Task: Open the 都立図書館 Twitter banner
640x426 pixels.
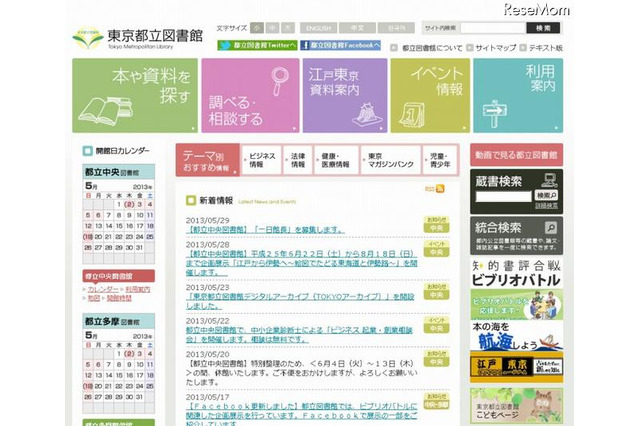Action: coord(257,45)
